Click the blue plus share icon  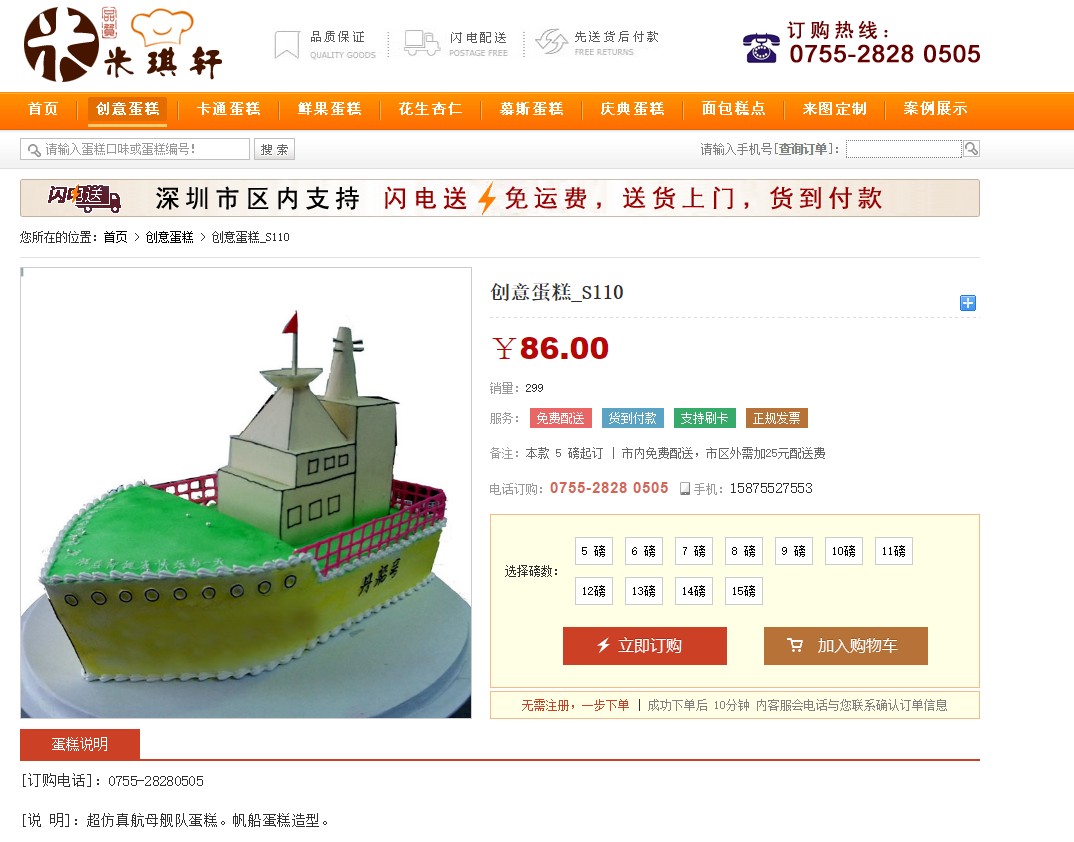click(967, 303)
